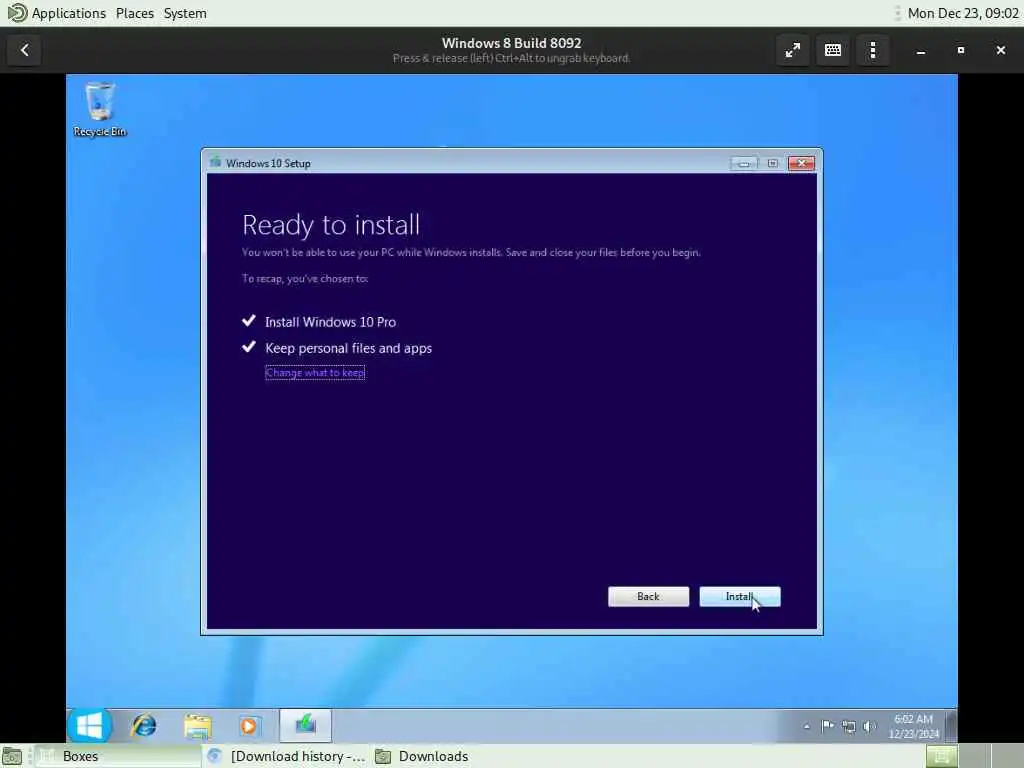Open the keyboard shortcuts menu in Boxes
This screenshot has height=768, width=1024.
pyautogui.click(x=833, y=50)
